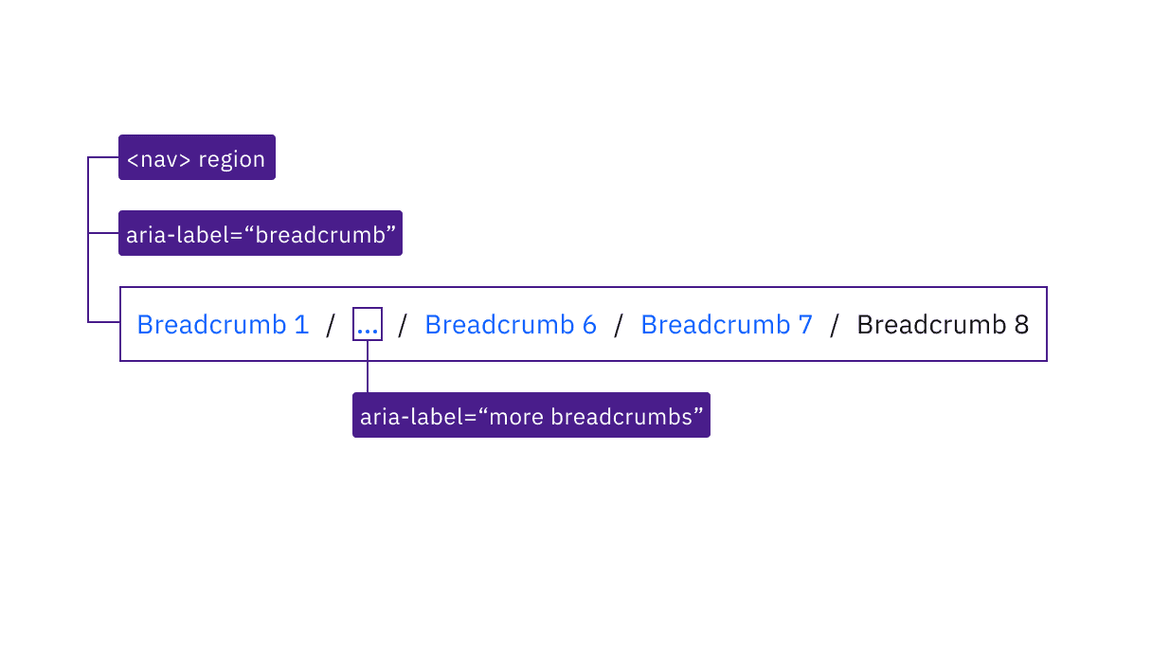Click the digit 8 in Breadcrumb 8
This screenshot has width=1152, height=648.
click(1021, 325)
